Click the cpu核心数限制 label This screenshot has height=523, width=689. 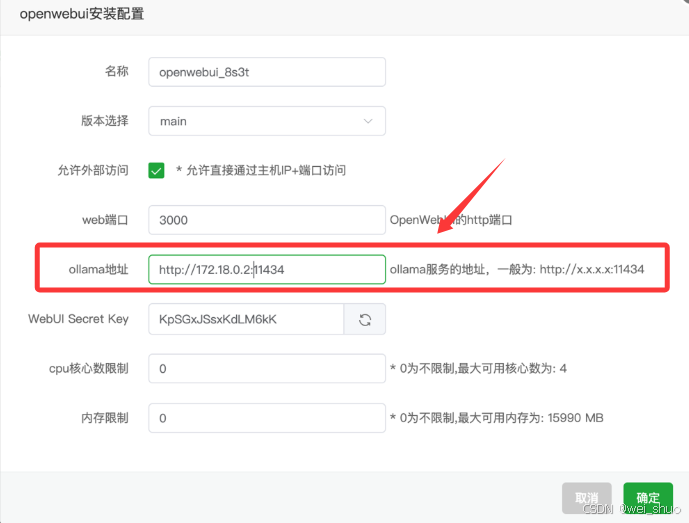(89, 368)
